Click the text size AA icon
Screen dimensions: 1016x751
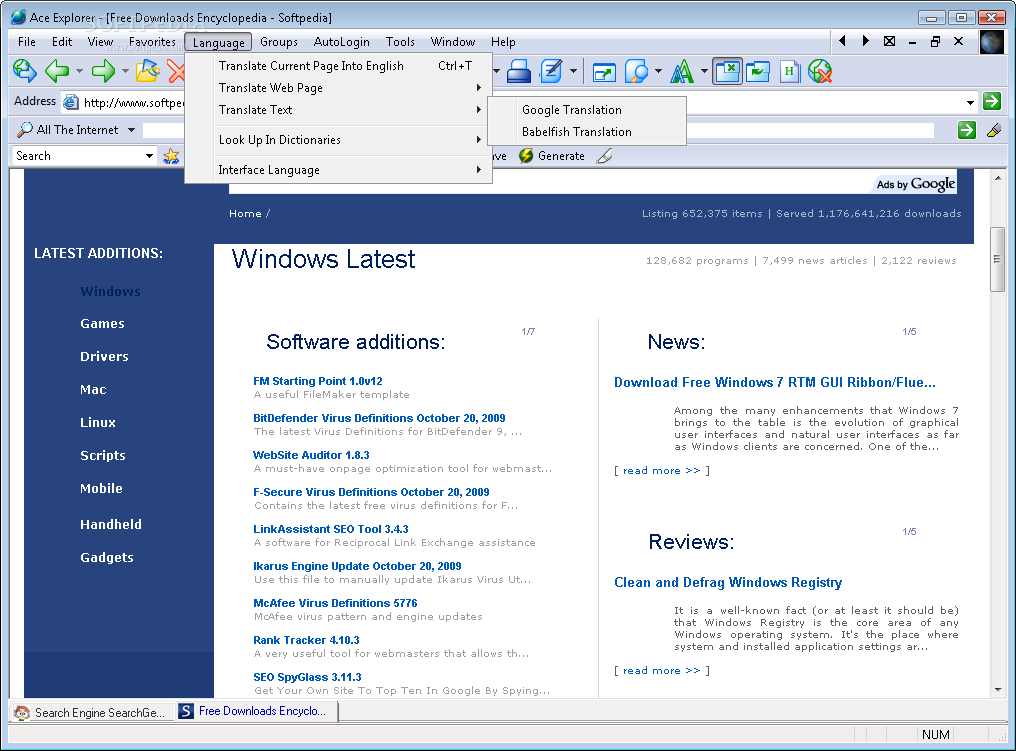(x=682, y=71)
